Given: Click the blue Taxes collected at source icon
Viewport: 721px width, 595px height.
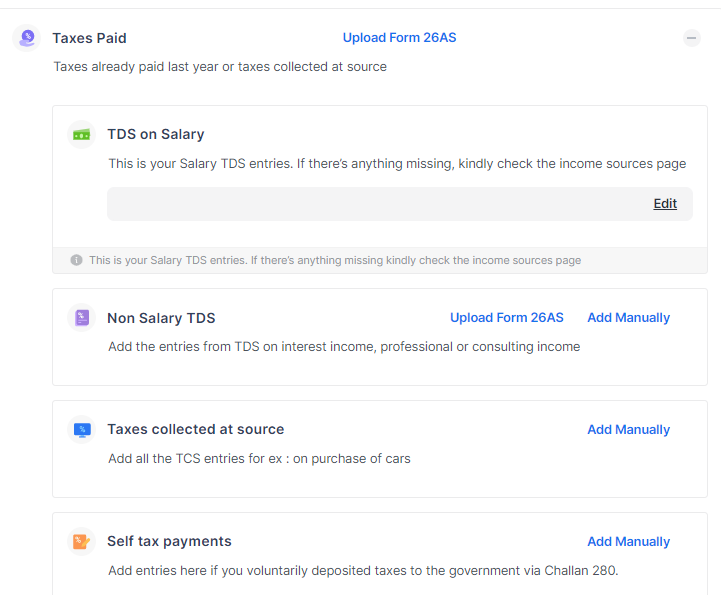Looking at the screenshot, I should [81, 430].
